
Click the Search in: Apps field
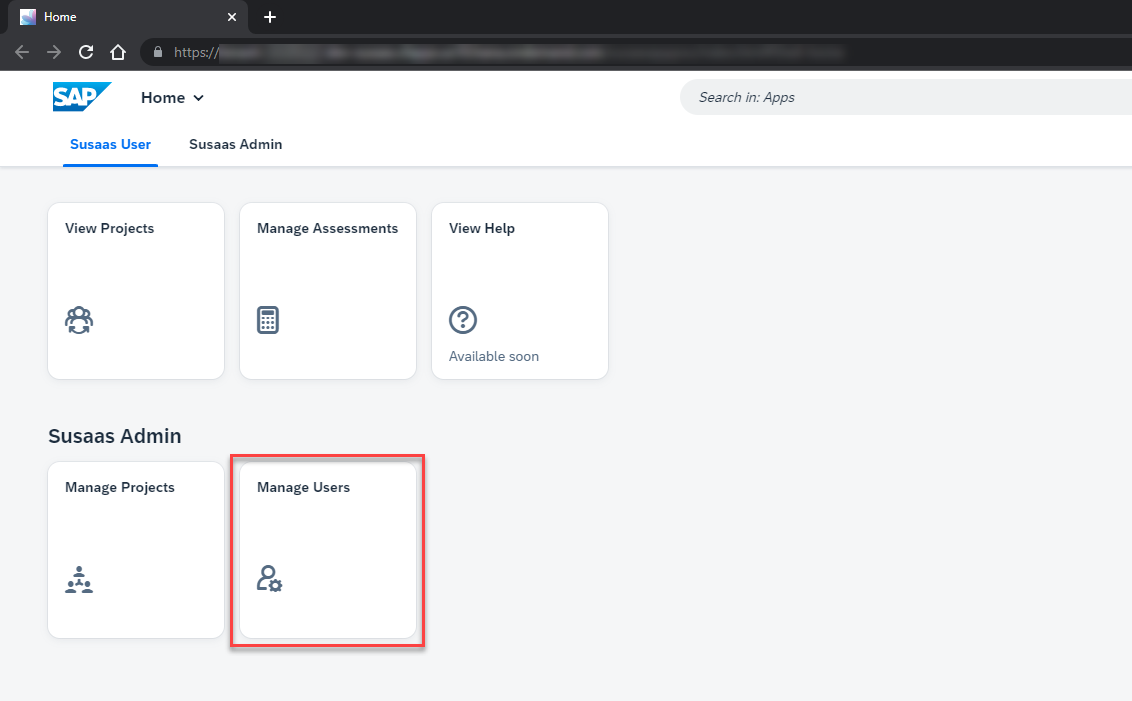pos(905,97)
